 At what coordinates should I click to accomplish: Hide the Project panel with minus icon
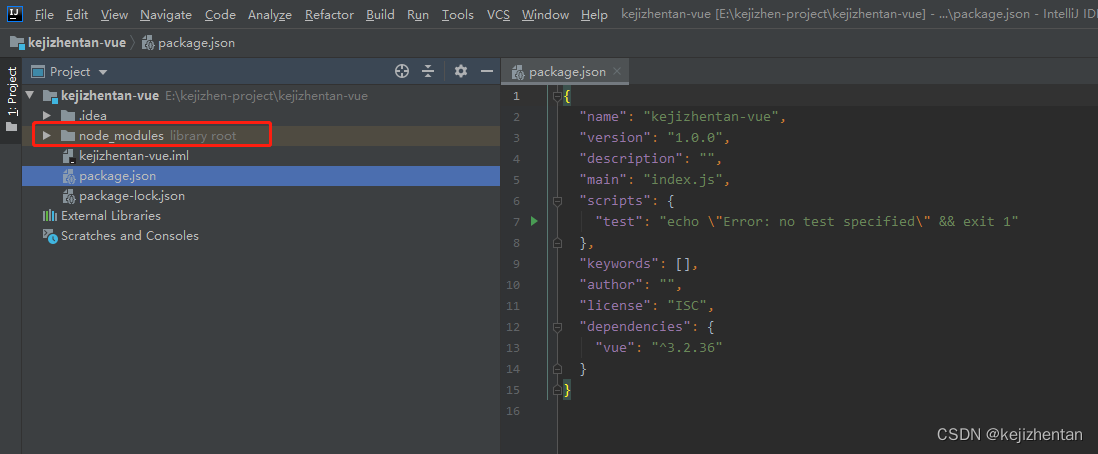click(487, 71)
